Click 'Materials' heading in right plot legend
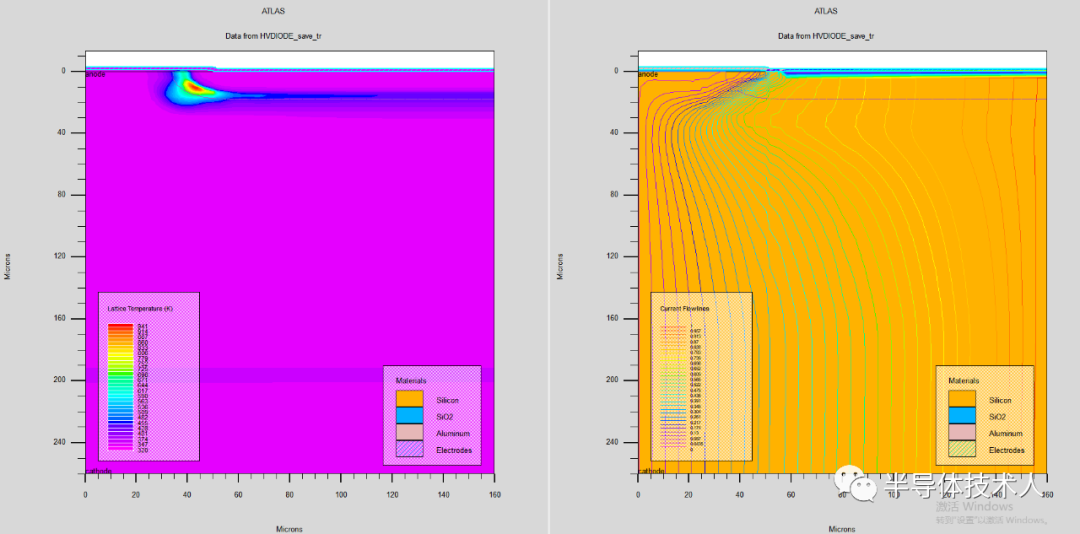This screenshot has width=1080, height=534. [x=964, y=380]
